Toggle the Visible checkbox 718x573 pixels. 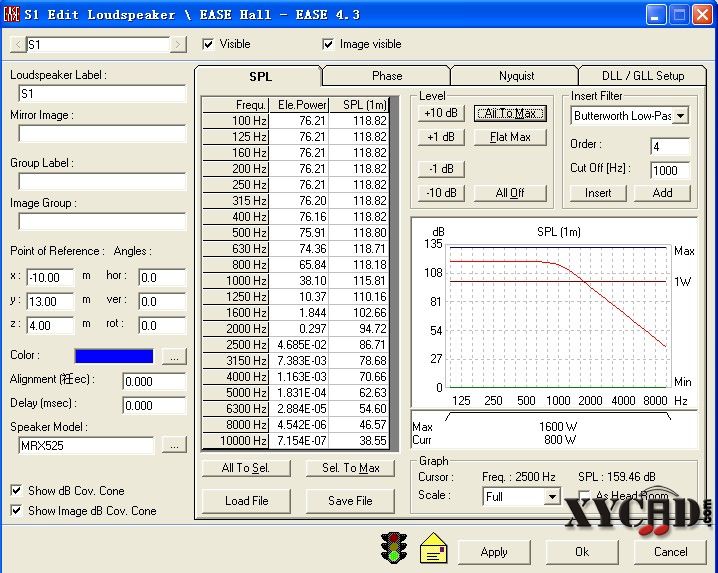(x=208, y=44)
